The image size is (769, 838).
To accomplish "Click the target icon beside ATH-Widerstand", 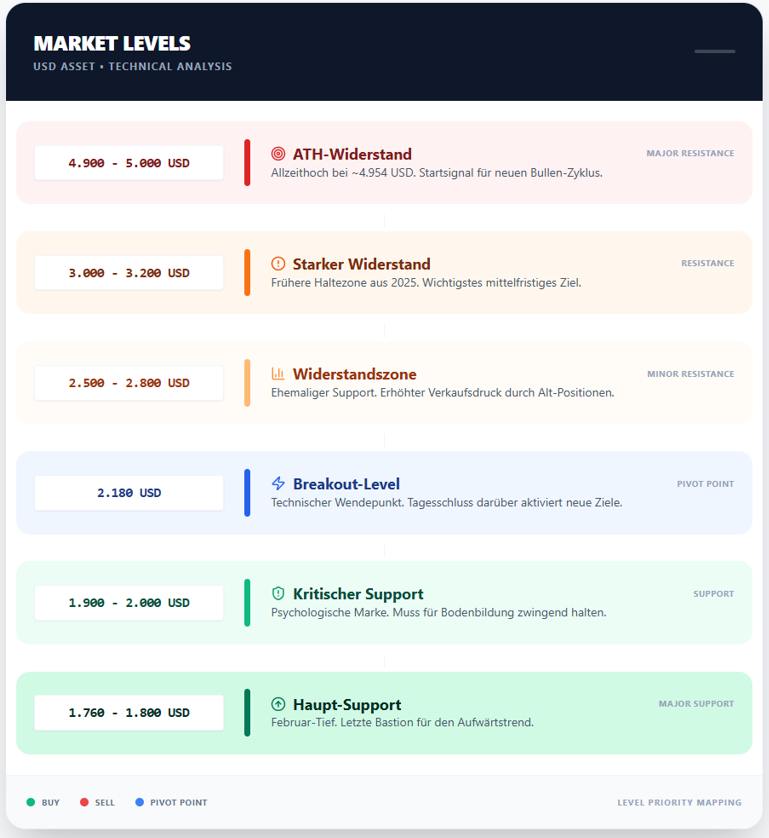I will point(278,154).
